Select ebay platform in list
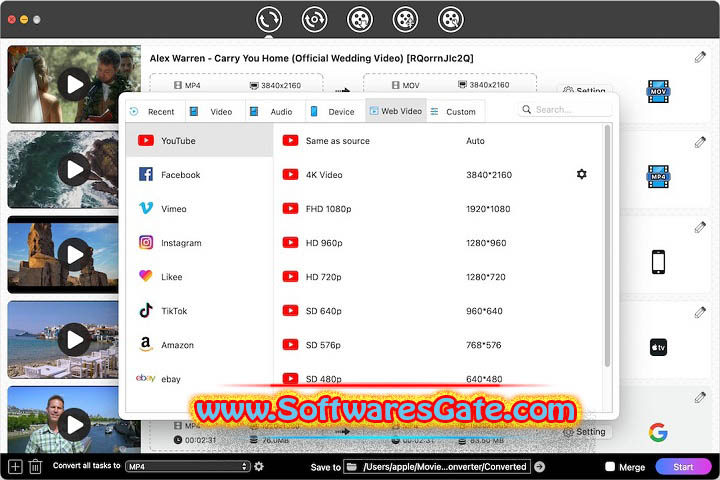This screenshot has width=720, height=480. [x=199, y=378]
